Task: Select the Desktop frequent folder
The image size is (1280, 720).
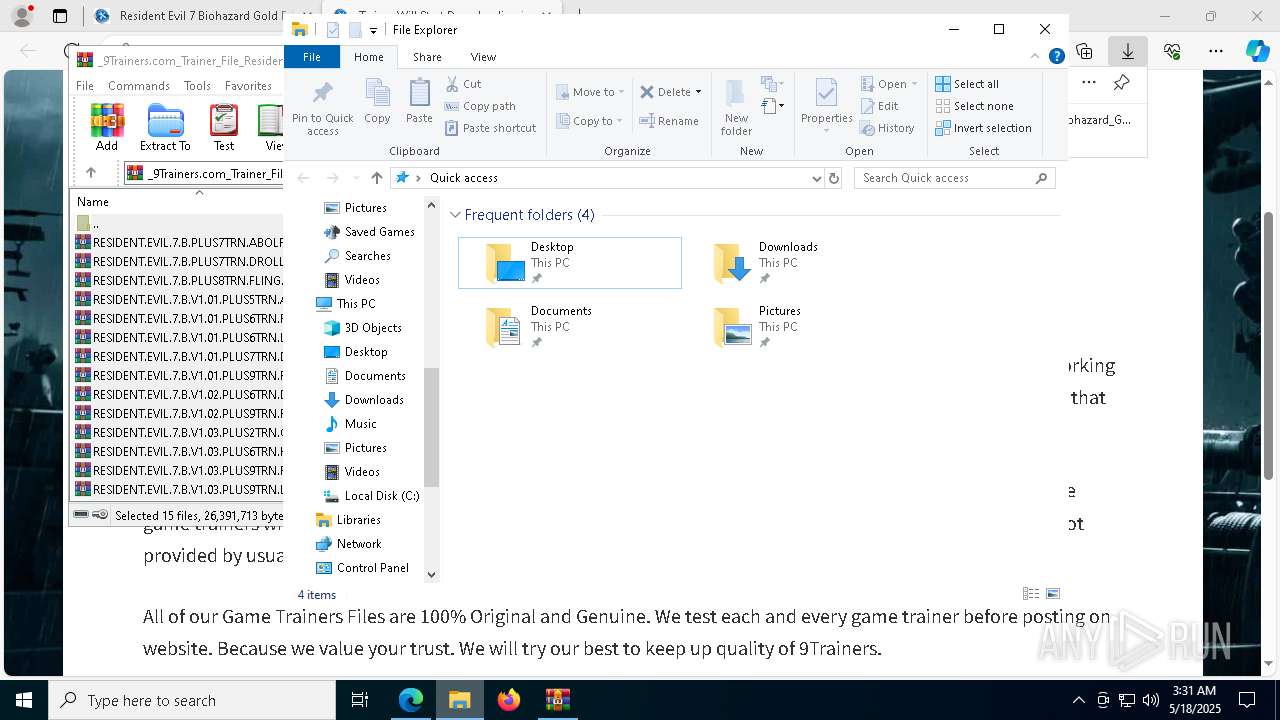Action: [x=570, y=263]
